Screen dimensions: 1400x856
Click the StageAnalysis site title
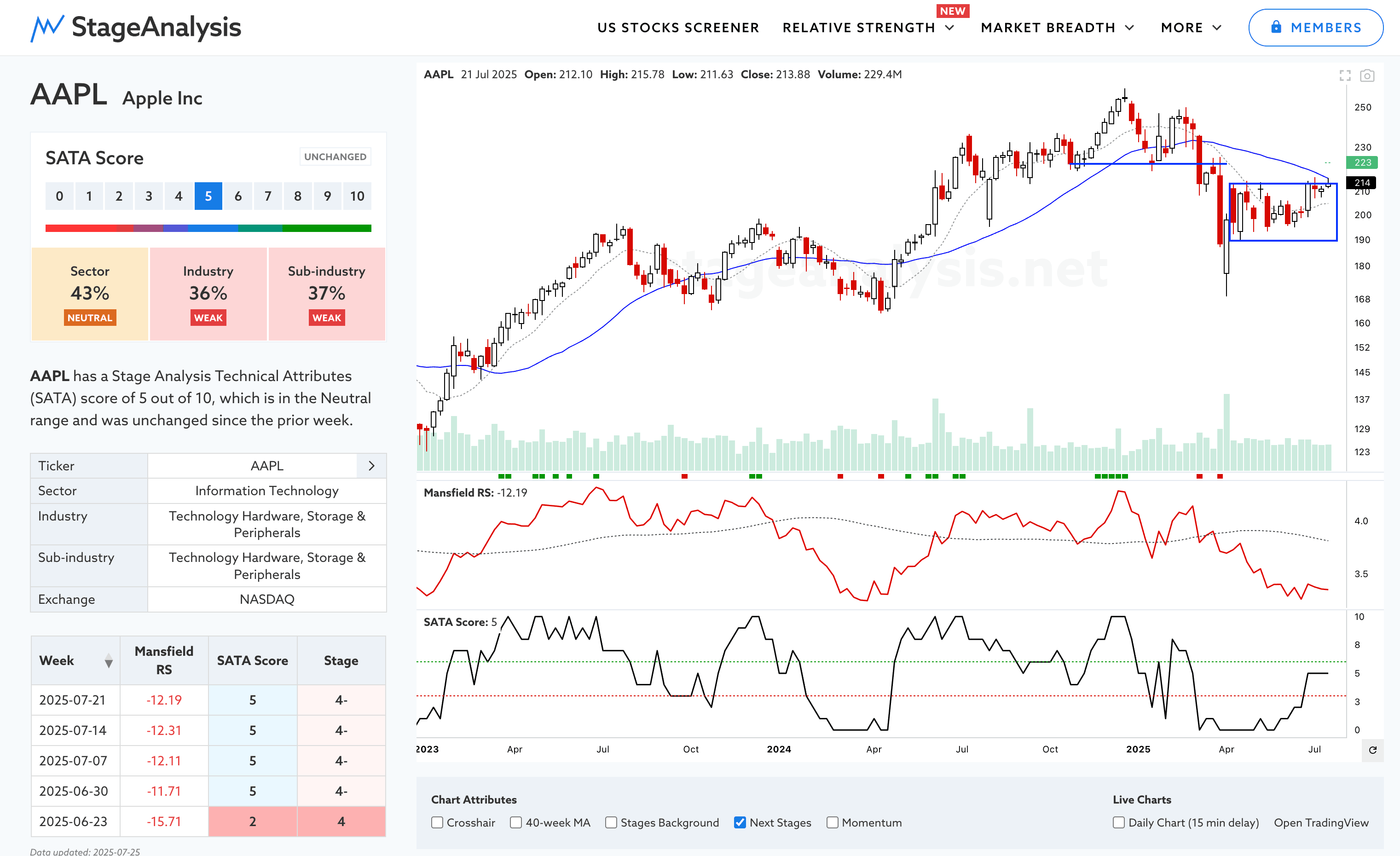[156, 27]
